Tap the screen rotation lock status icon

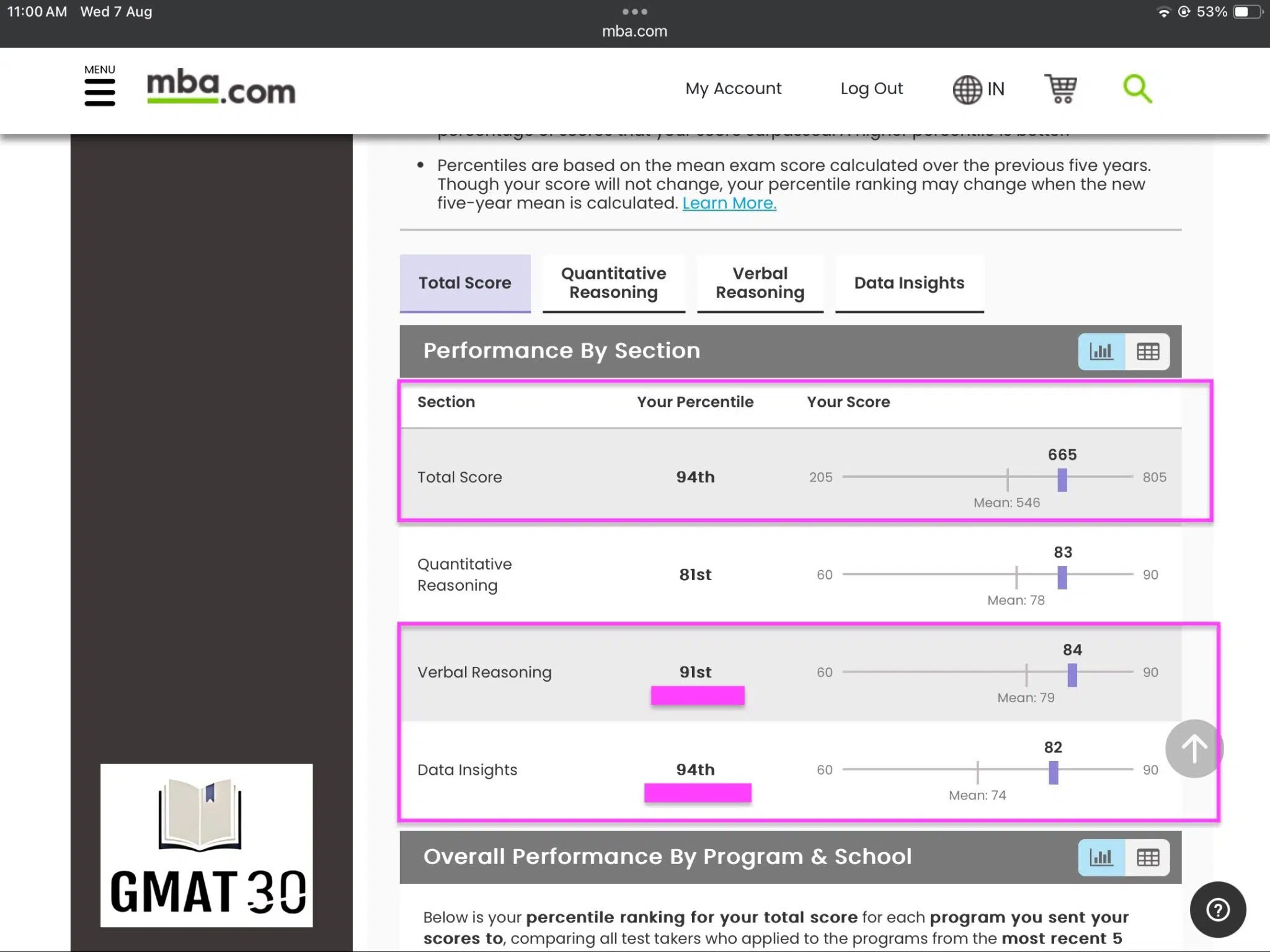[x=1184, y=12]
